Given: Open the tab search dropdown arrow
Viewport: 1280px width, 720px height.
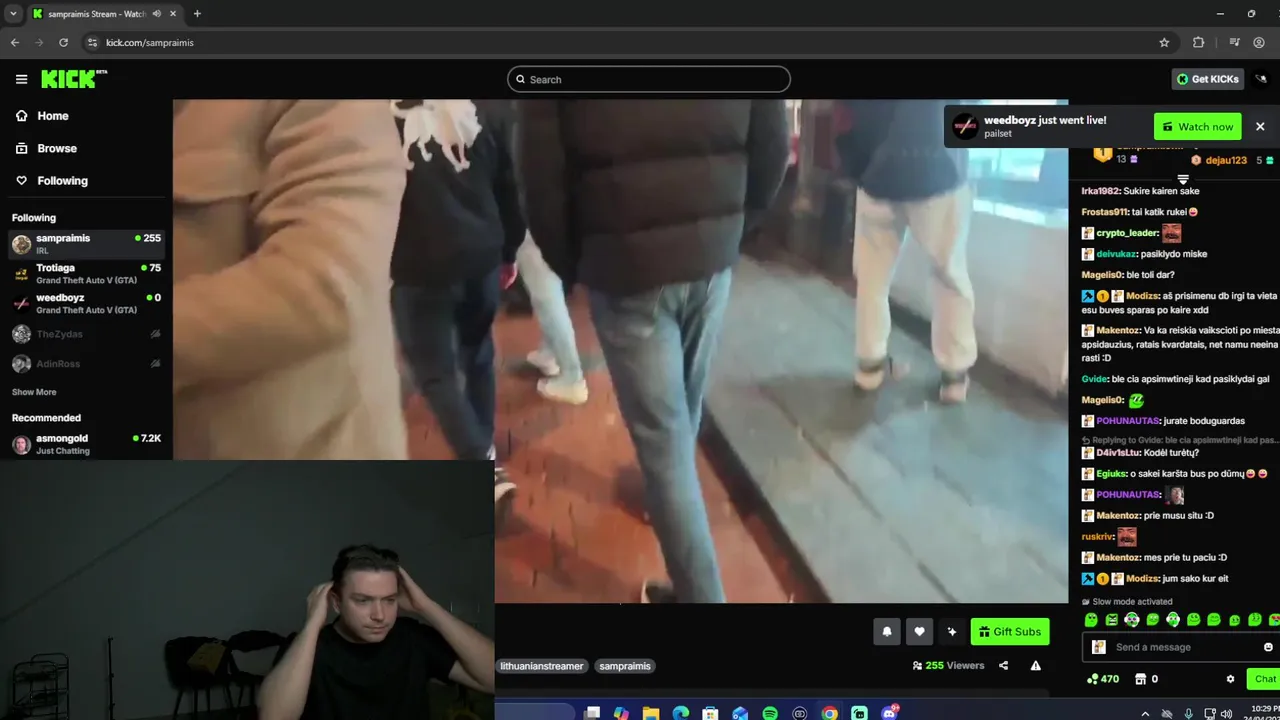Looking at the screenshot, I should point(13,14).
